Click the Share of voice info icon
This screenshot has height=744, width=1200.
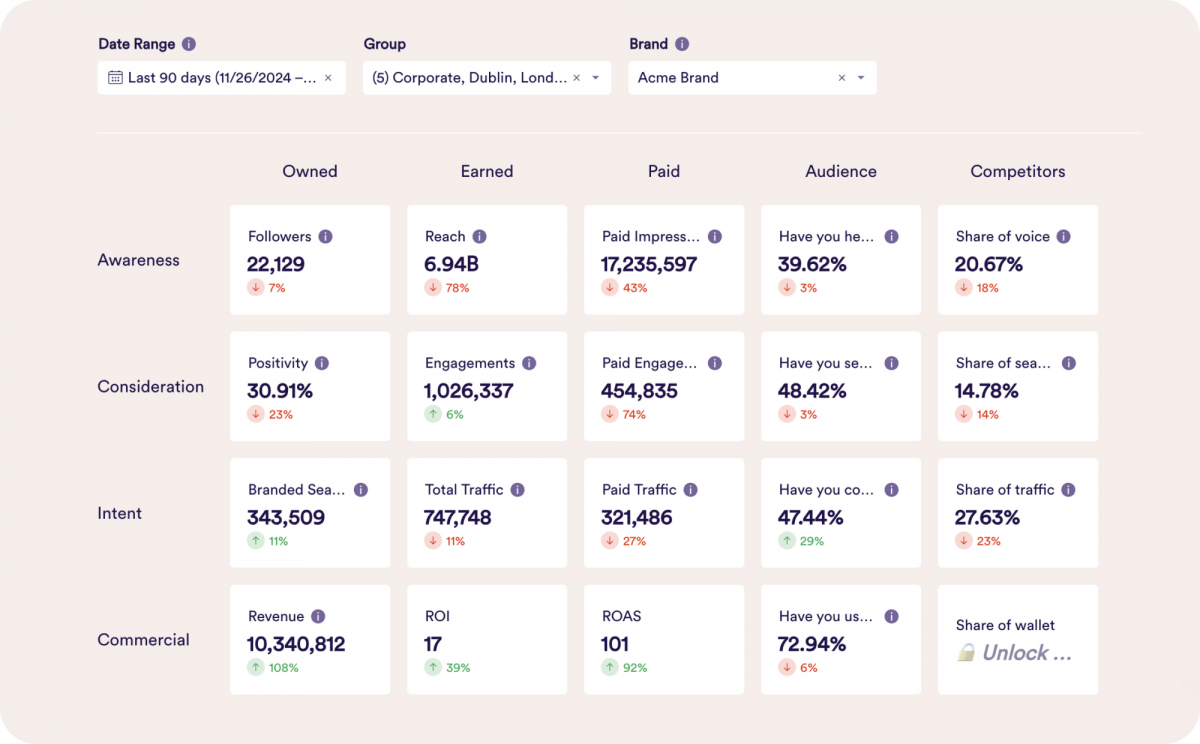tap(1064, 237)
